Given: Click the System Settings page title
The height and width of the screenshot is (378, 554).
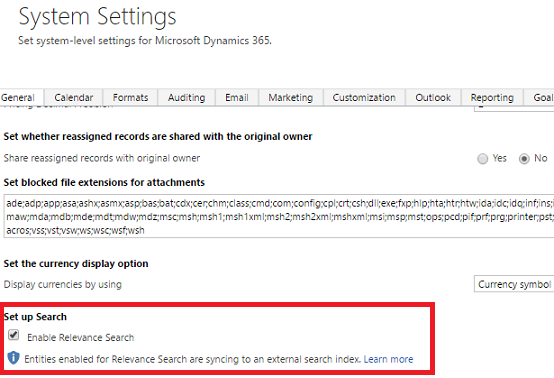Looking at the screenshot, I should (97, 17).
